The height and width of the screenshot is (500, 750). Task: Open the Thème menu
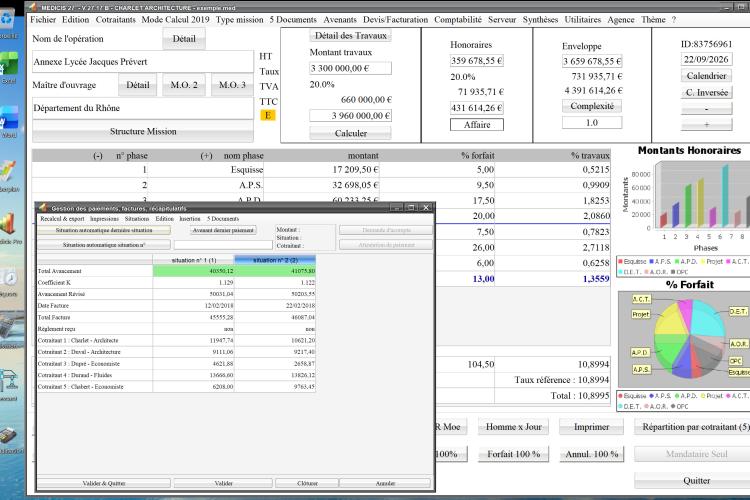[x=653, y=20]
